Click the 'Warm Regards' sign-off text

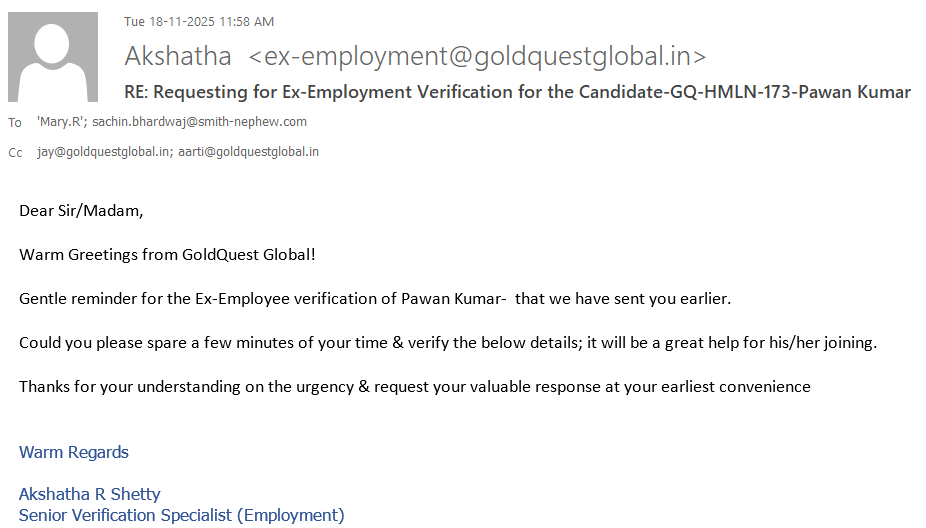coord(74,452)
